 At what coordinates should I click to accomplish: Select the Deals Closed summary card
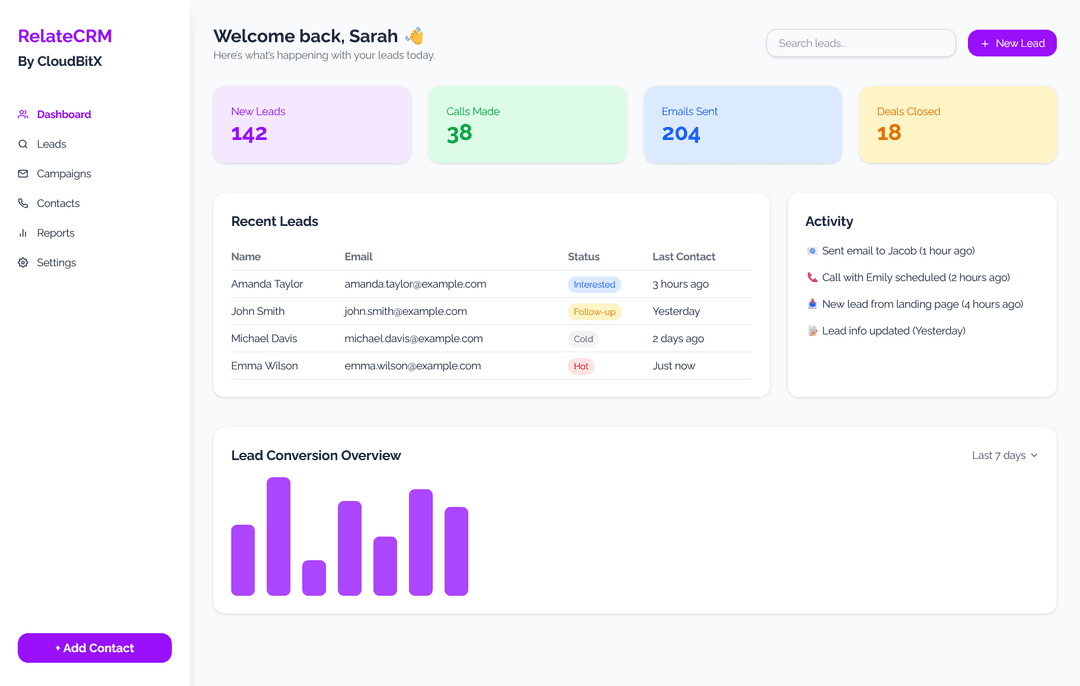957,124
